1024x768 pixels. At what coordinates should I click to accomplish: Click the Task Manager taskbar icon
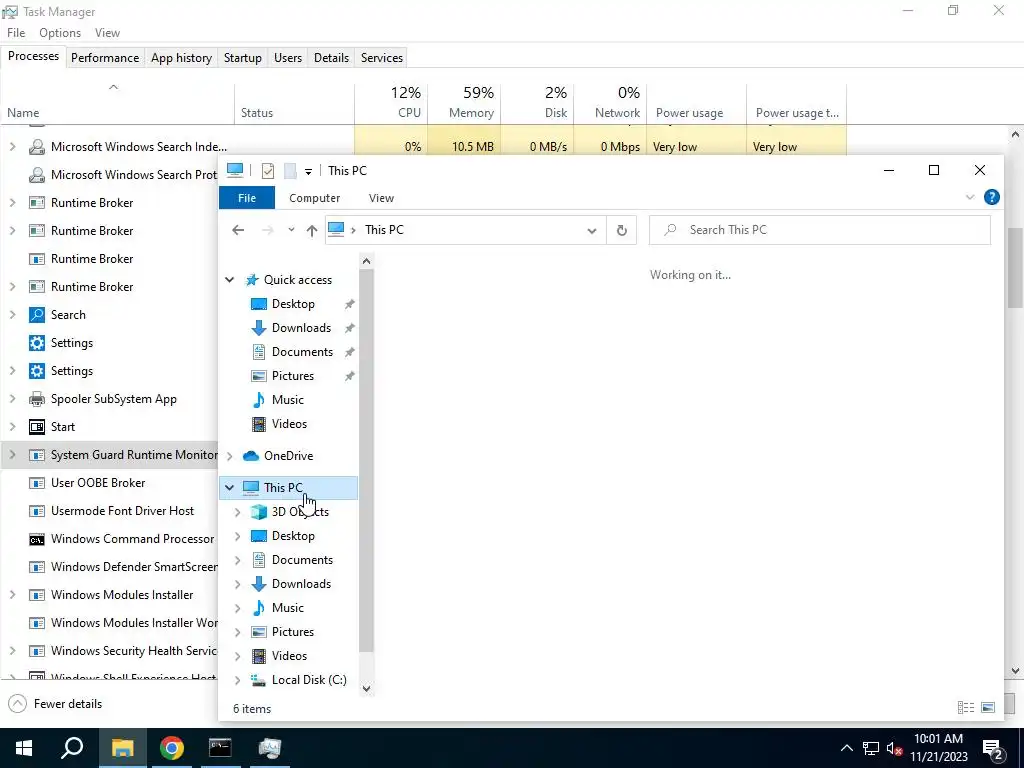[269, 748]
